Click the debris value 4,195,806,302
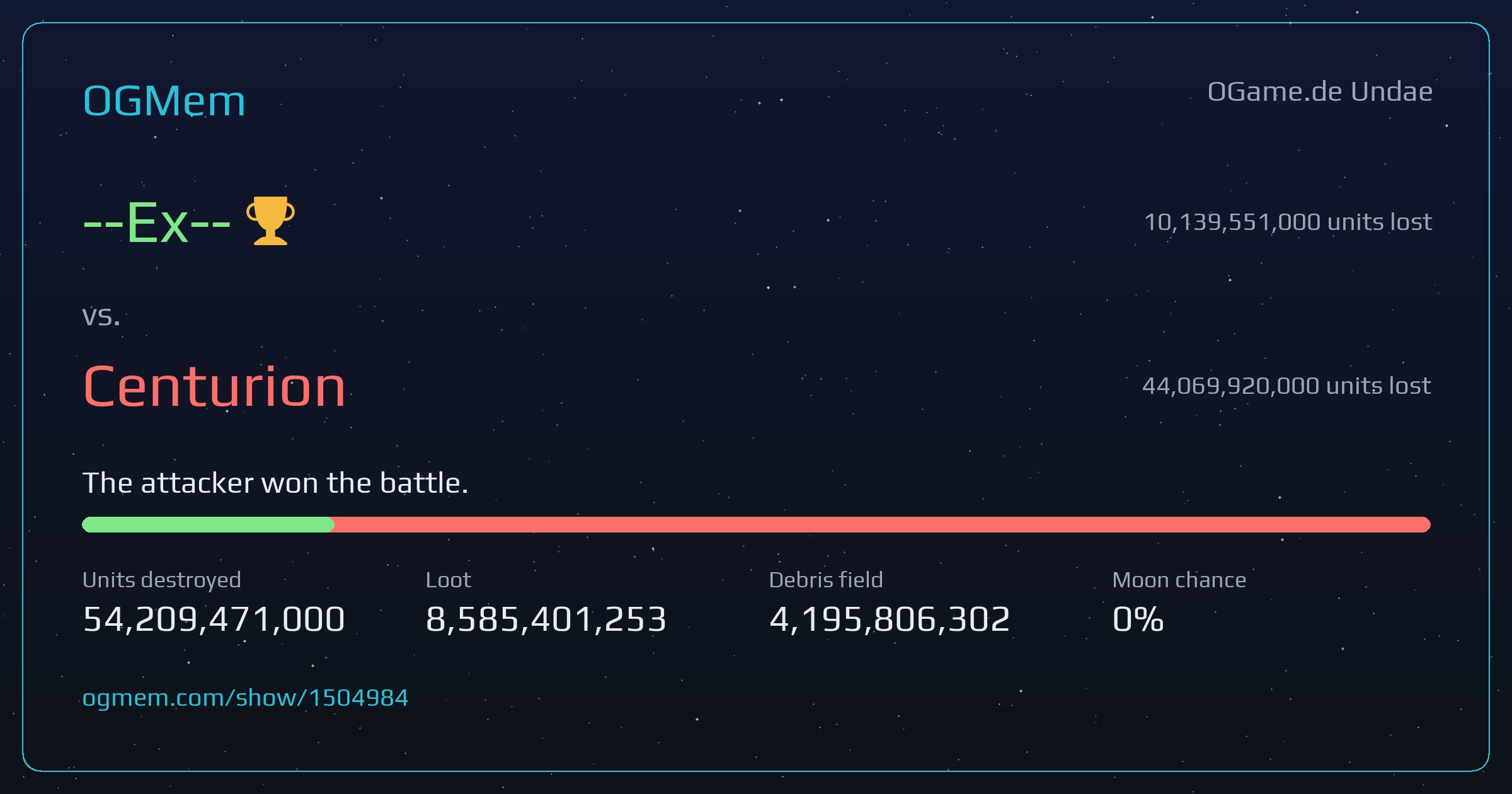 pos(890,619)
